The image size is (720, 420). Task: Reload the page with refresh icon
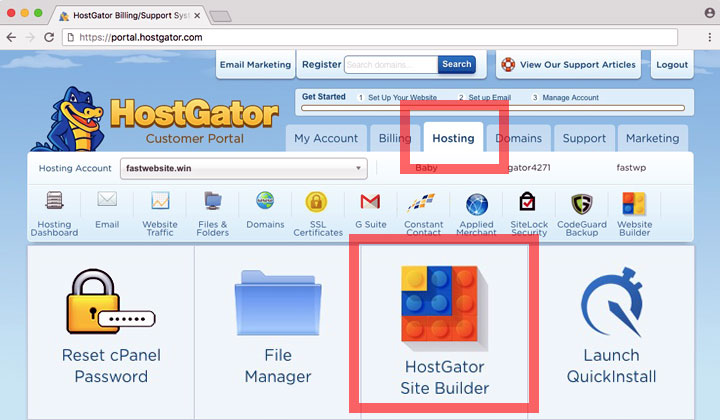coord(49,37)
